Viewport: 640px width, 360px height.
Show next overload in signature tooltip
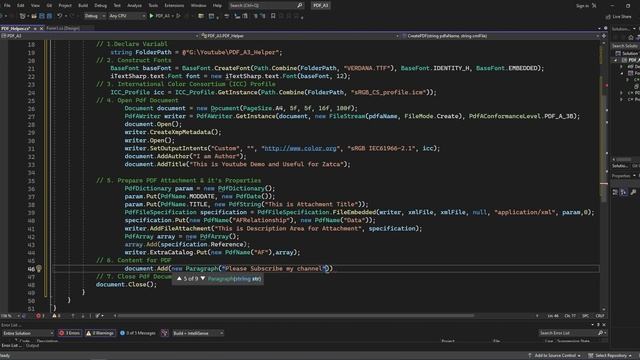click(203, 278)
